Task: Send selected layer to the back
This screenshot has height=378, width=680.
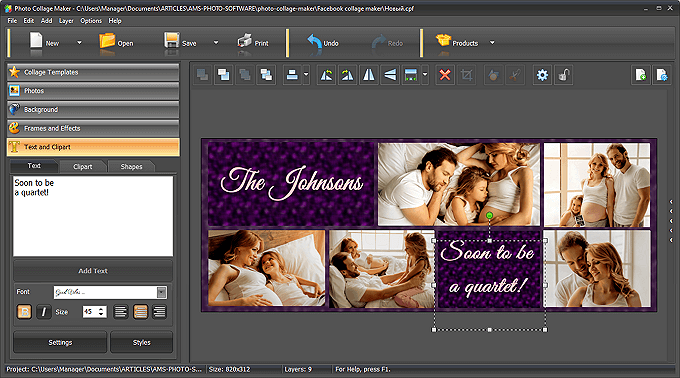Action: pos(203,75)
